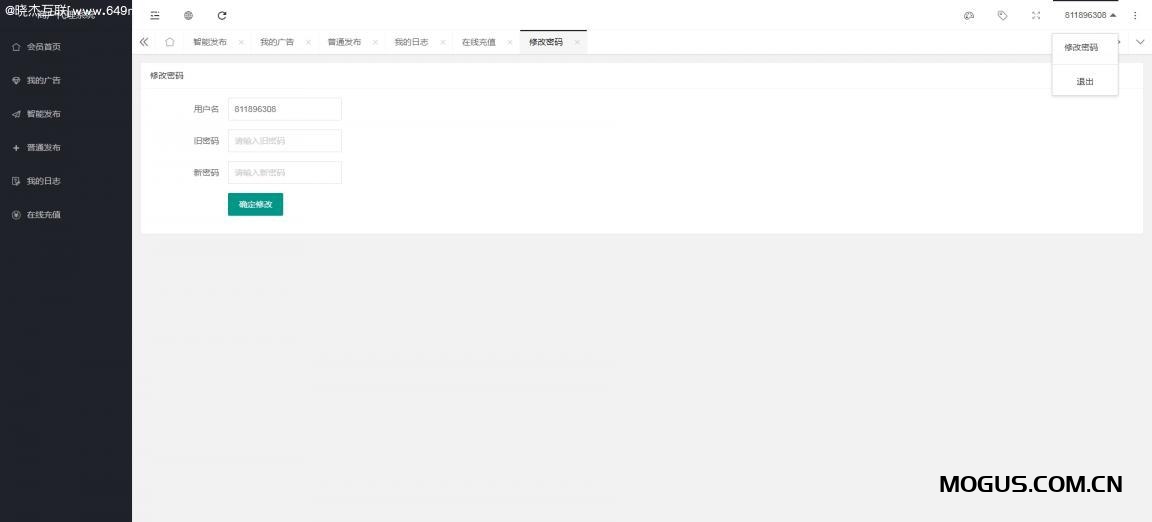Screen dimensions: 1152x522
Task: Toggle fullscreen mode icon
Action: point(1036,15)
